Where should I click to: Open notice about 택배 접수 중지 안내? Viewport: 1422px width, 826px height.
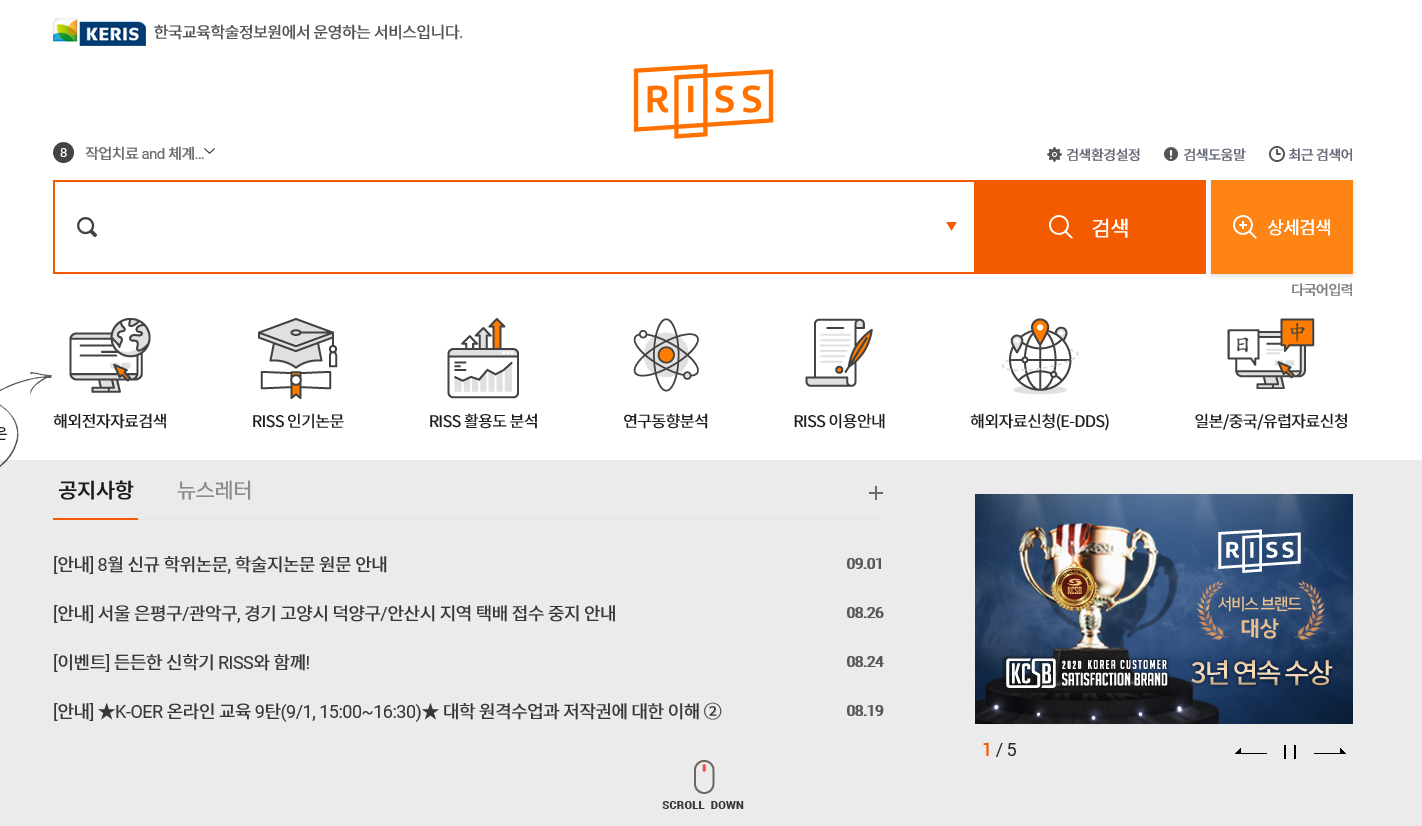[334, 613]
